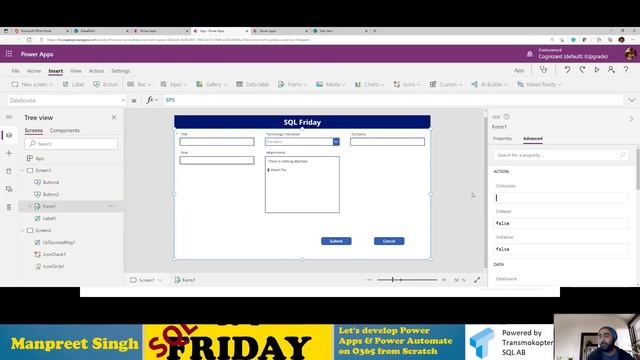Insert a Data table control
Viewport: 640px width, 360px height.
coord(252,84)
